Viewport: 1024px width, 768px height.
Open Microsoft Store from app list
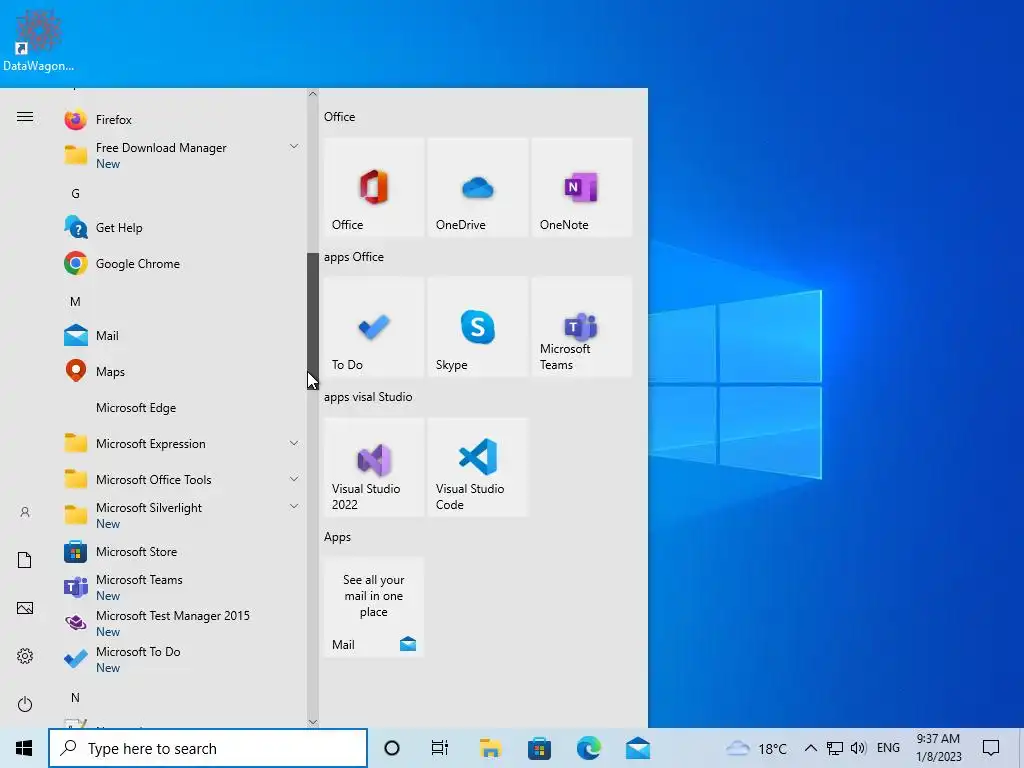pyautogui.click(x=181, y=552)
